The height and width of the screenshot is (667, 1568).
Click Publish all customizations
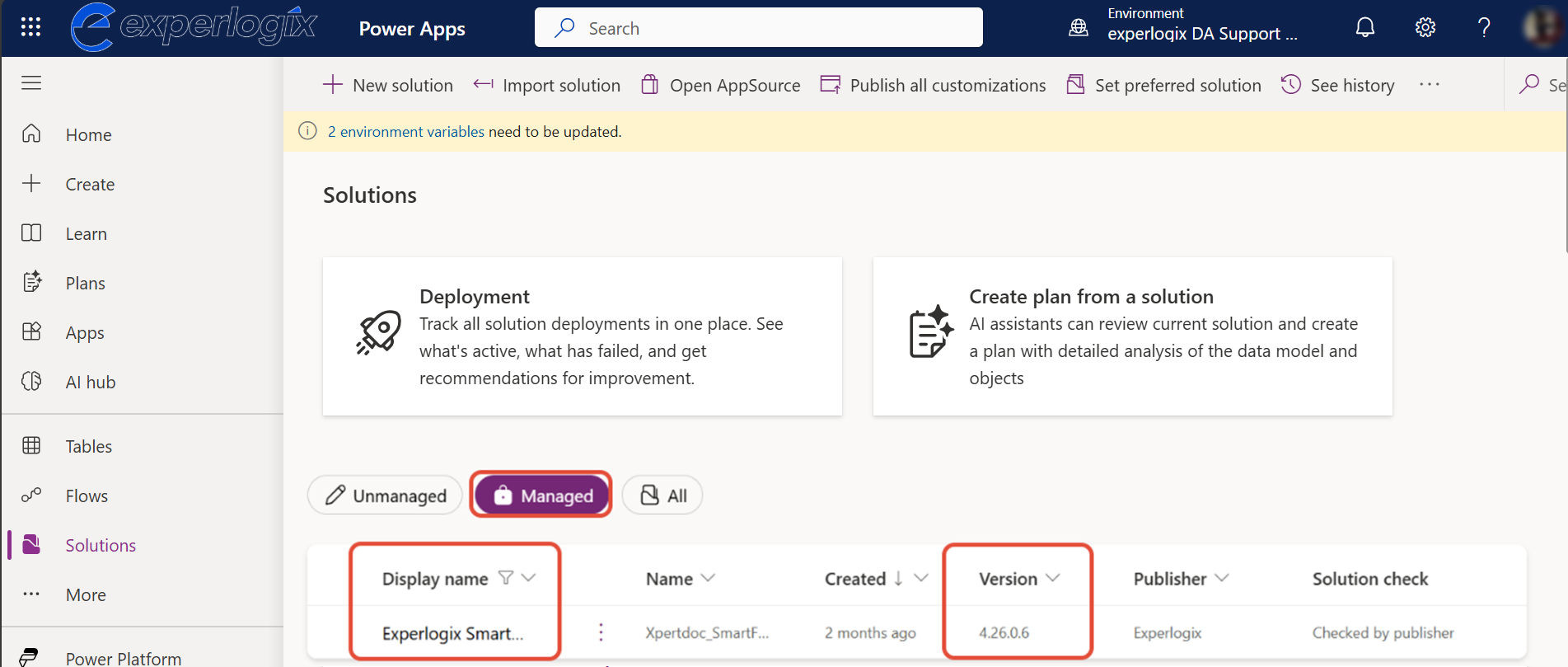933,85
